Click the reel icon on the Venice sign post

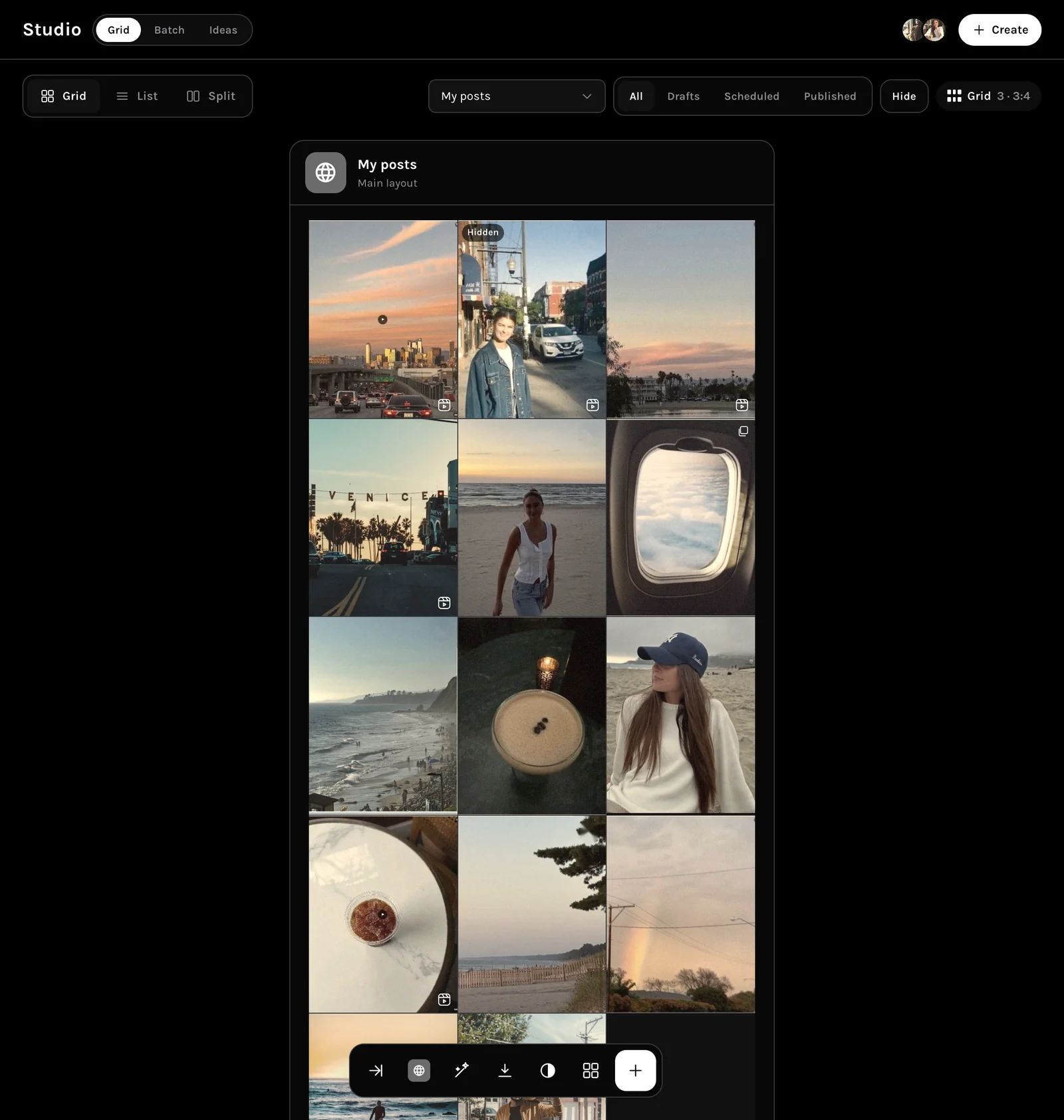coord(444,603)
